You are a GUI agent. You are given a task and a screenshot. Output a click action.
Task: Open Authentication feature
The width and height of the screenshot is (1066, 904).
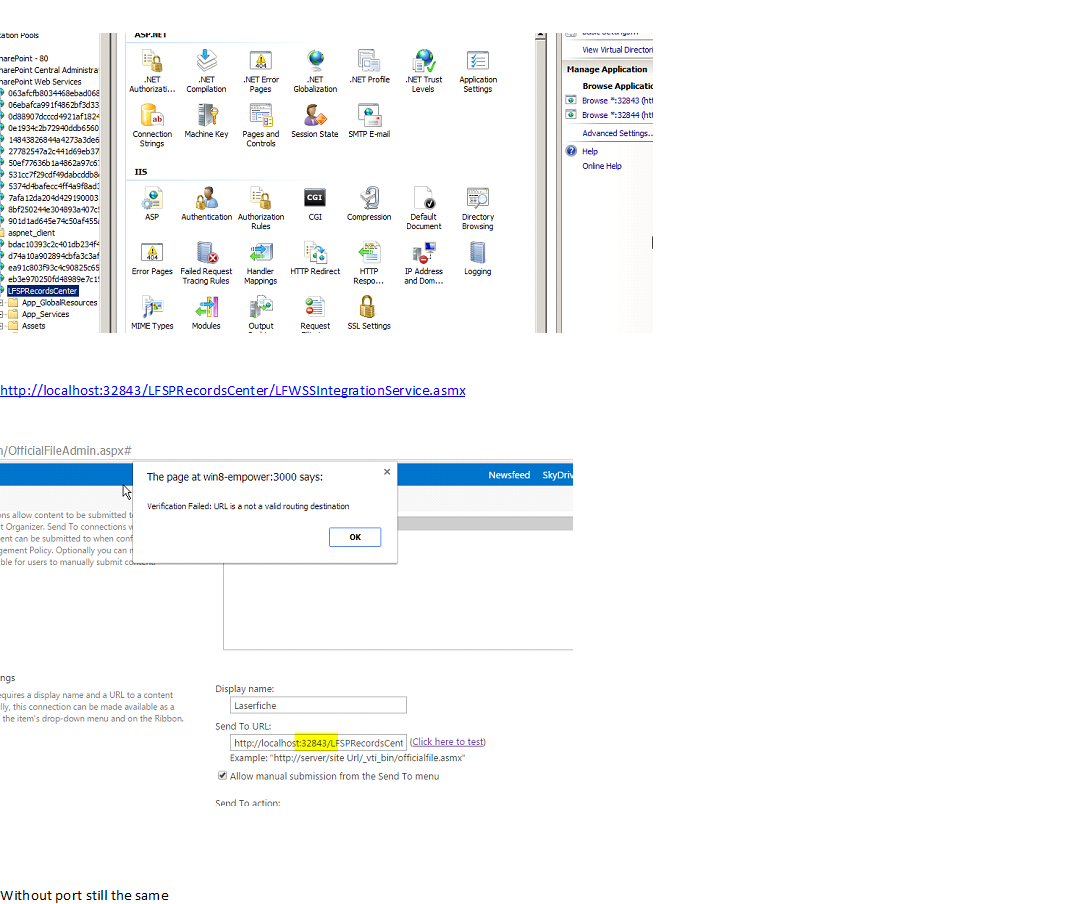coord(207,204)
